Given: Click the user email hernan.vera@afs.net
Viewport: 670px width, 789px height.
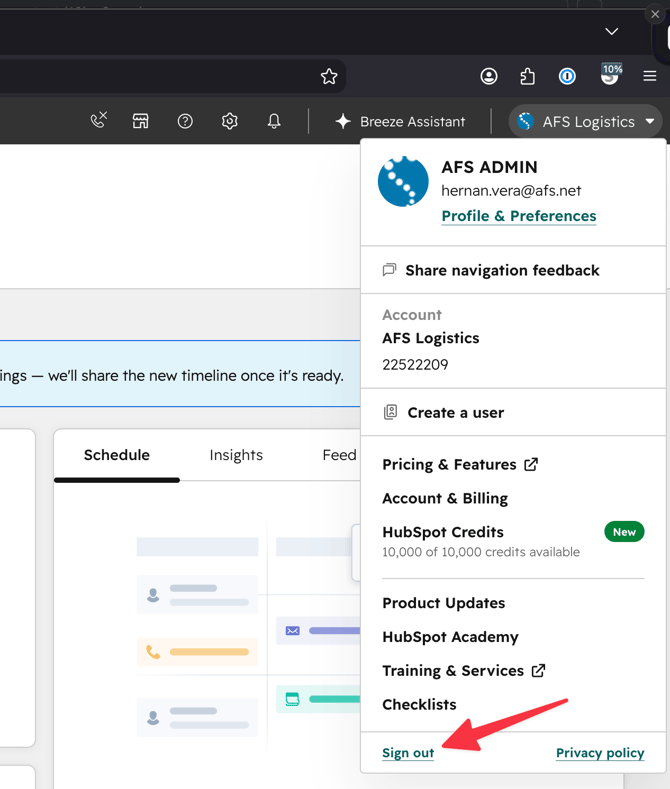Looking at the screenshot, I should coord(511,191).
